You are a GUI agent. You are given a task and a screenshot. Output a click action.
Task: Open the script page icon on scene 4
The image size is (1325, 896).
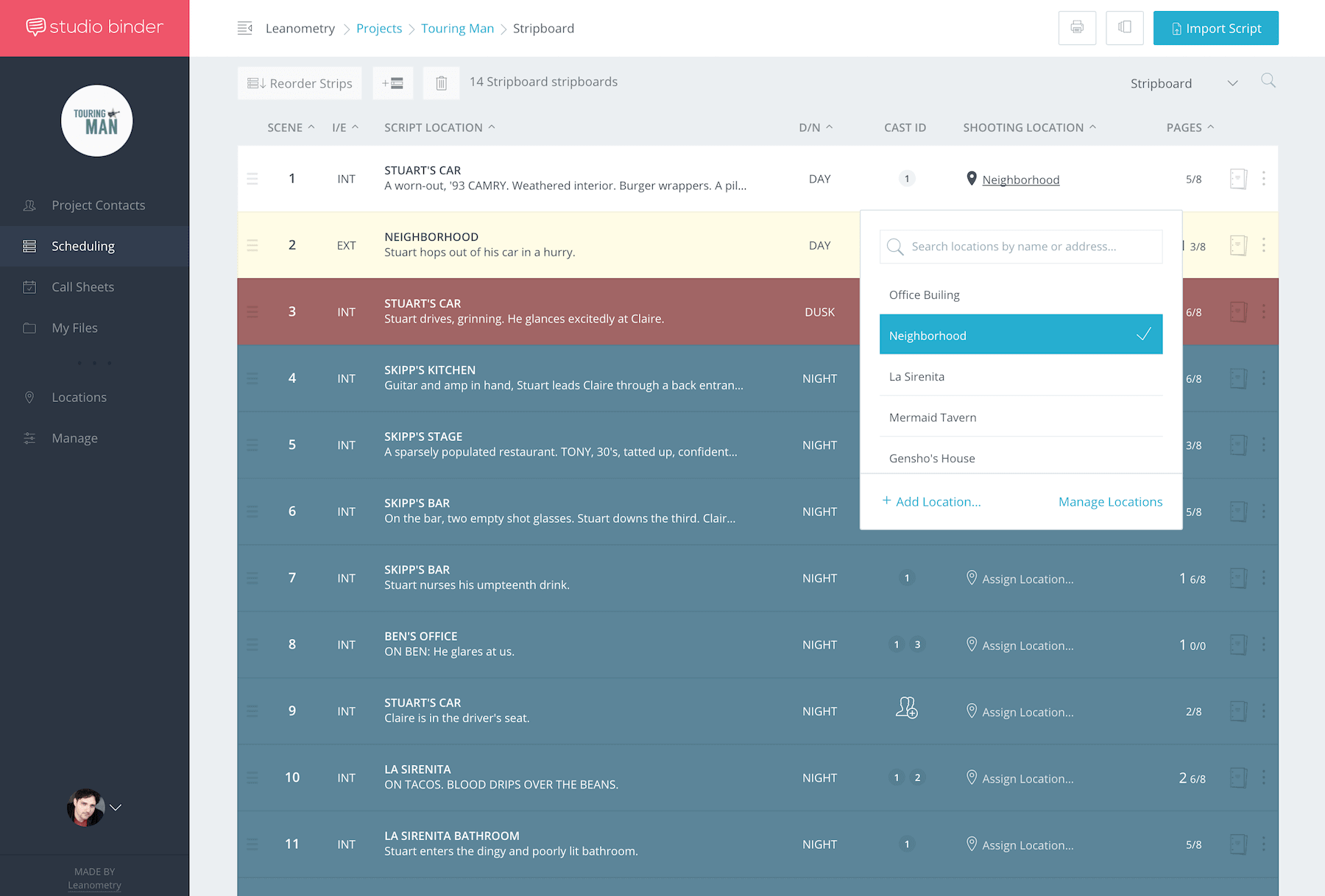coord(1238,378)
